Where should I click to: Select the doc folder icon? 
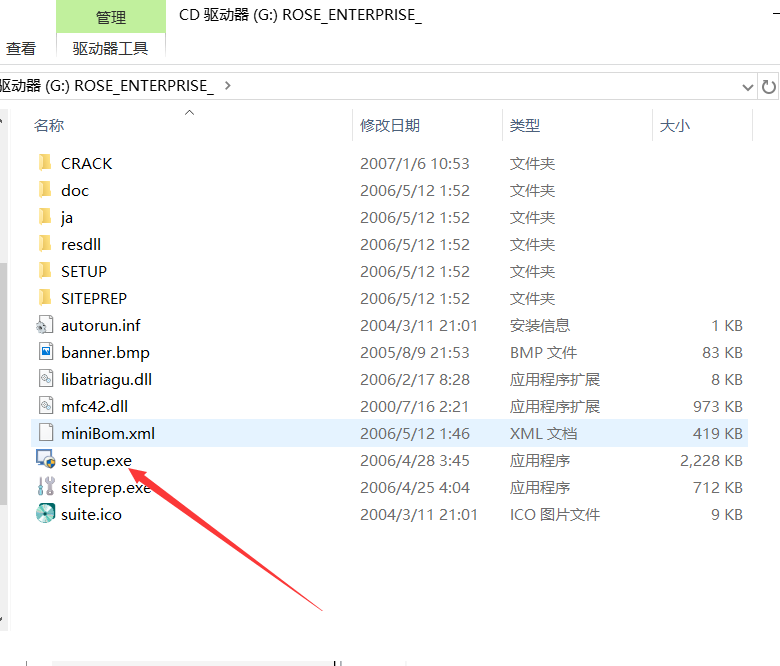(x=45, y=190)
